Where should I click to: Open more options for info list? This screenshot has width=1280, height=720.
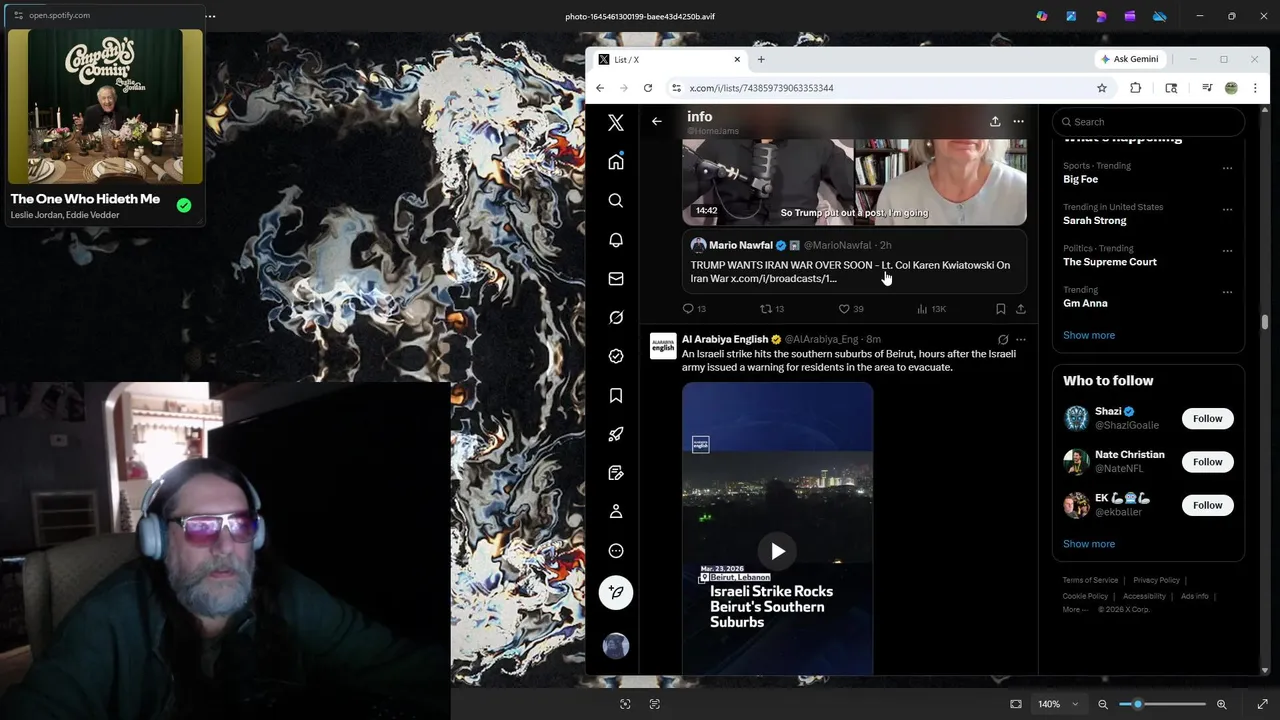point(1018,121)
